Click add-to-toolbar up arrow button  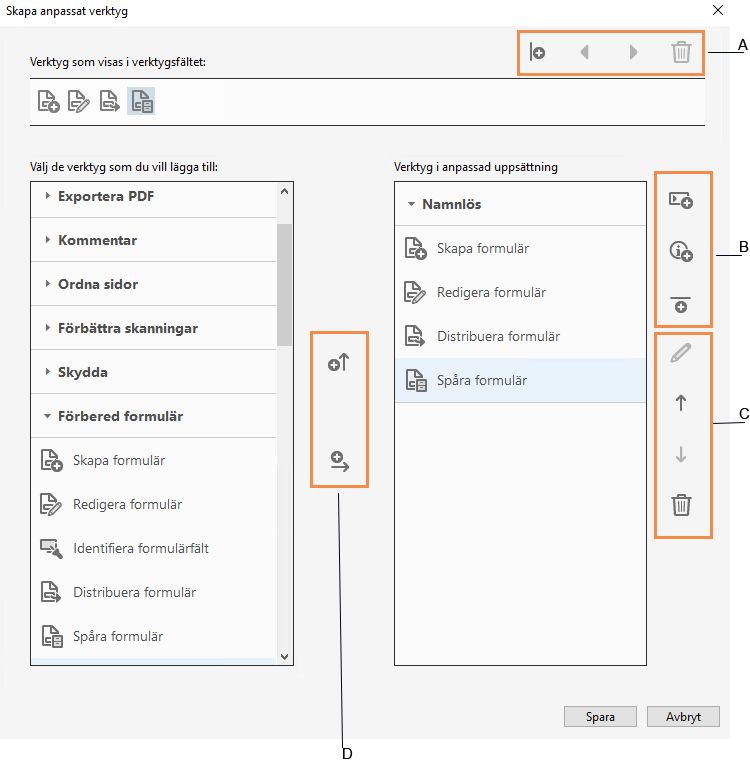338,364
